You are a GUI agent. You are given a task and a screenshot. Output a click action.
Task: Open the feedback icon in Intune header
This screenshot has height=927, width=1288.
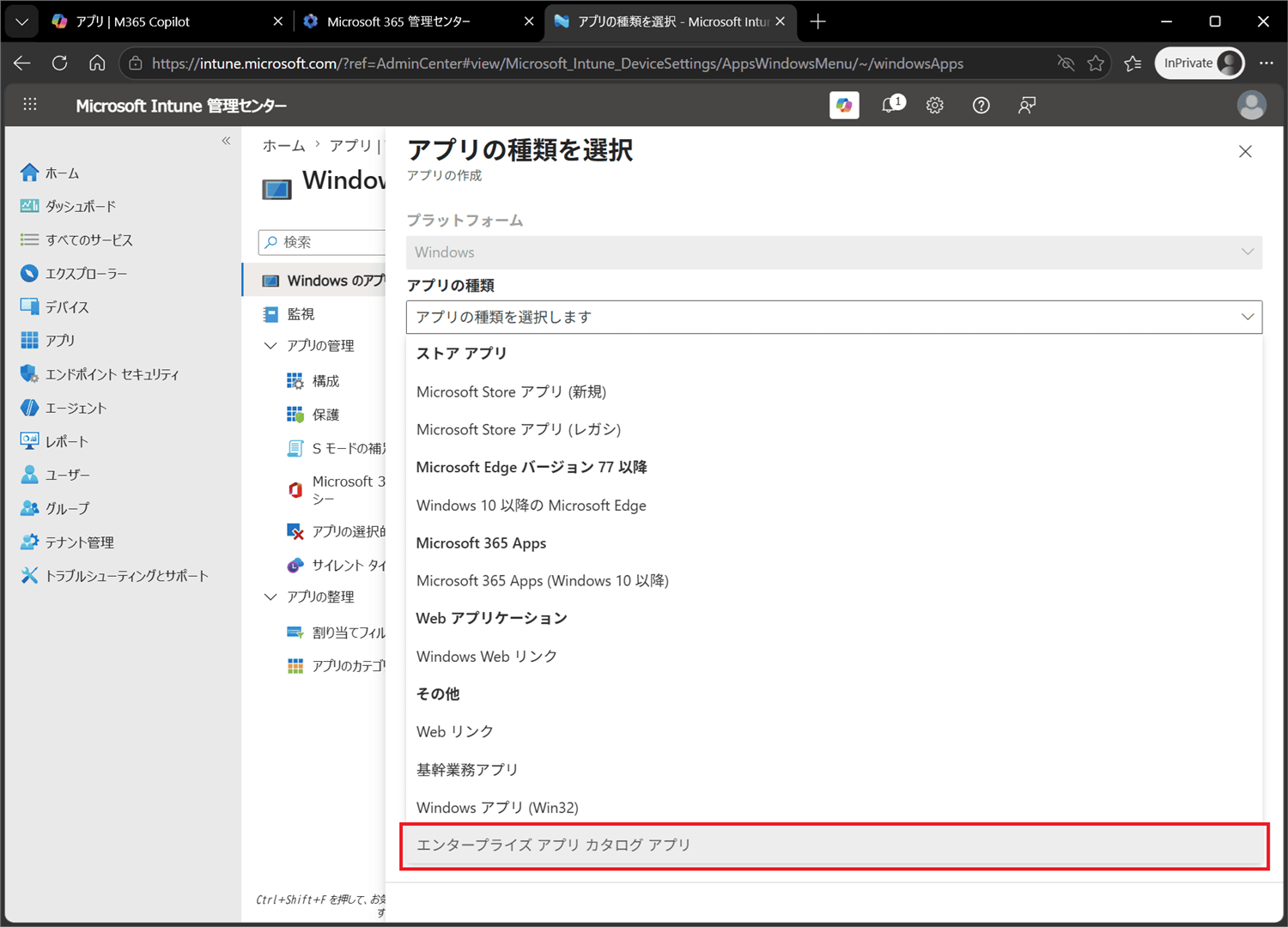click(x=1027, y=105)
